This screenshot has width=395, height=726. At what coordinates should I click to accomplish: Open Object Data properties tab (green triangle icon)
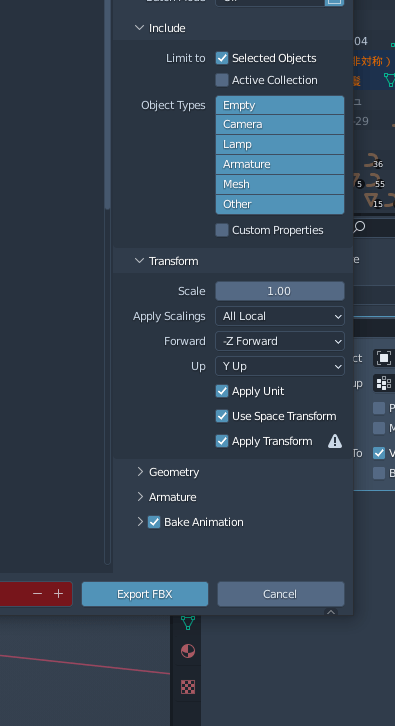click(x=188, y=623)
